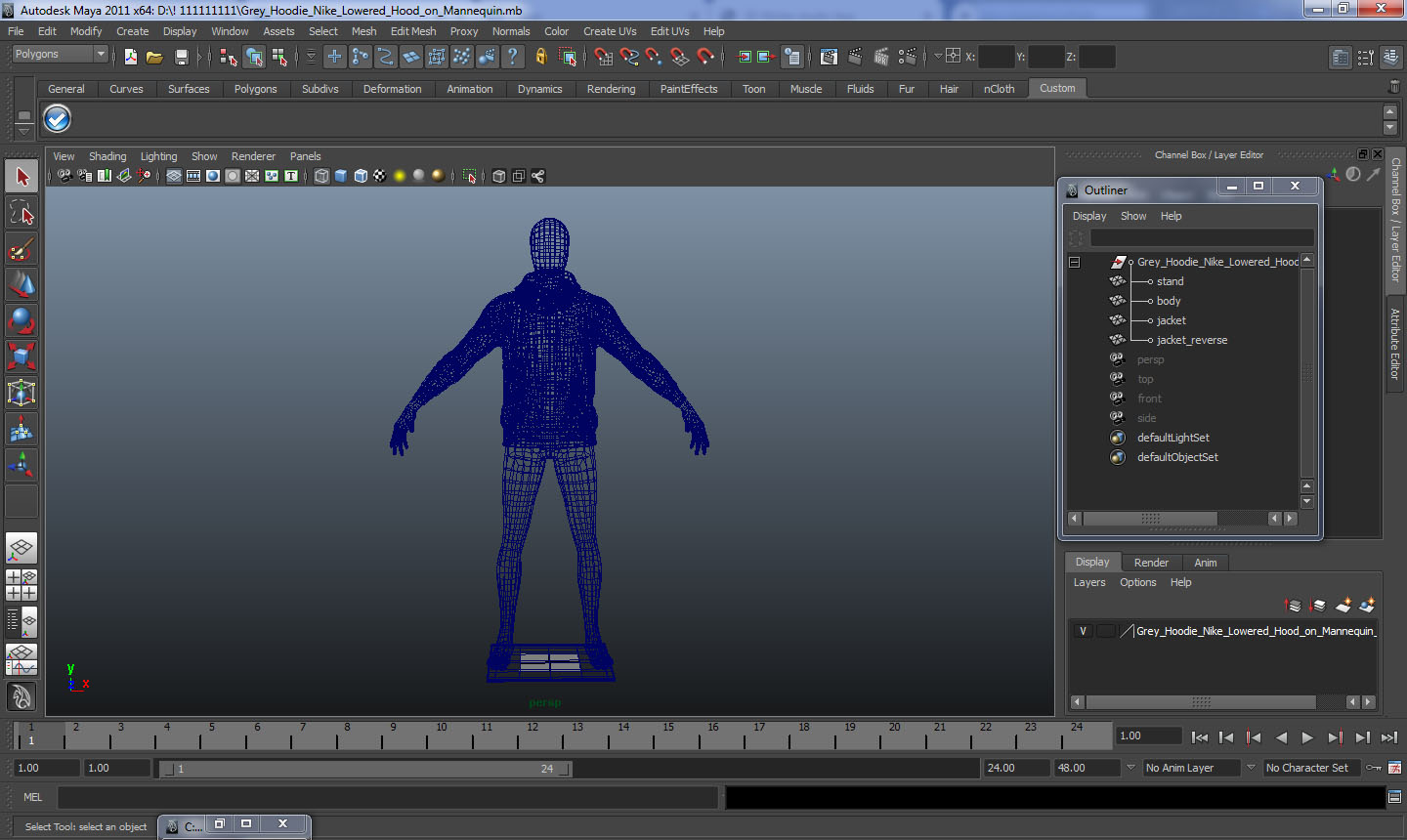Screen dimensions: 1407x840
Task: Toggle film gate display
Action: click(193, 176)
